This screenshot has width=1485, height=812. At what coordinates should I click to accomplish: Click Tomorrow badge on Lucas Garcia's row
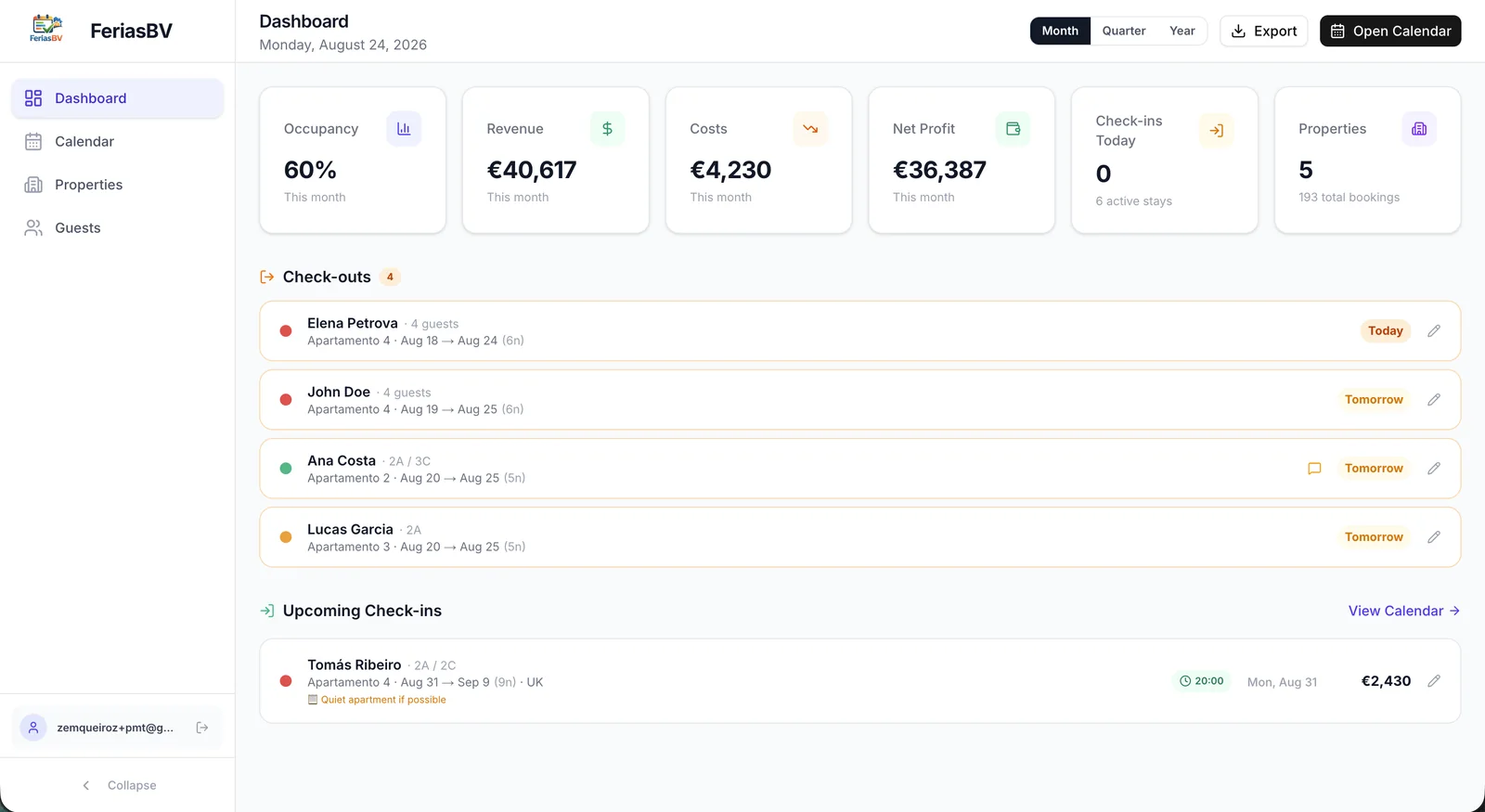[x=1374, y=537]
